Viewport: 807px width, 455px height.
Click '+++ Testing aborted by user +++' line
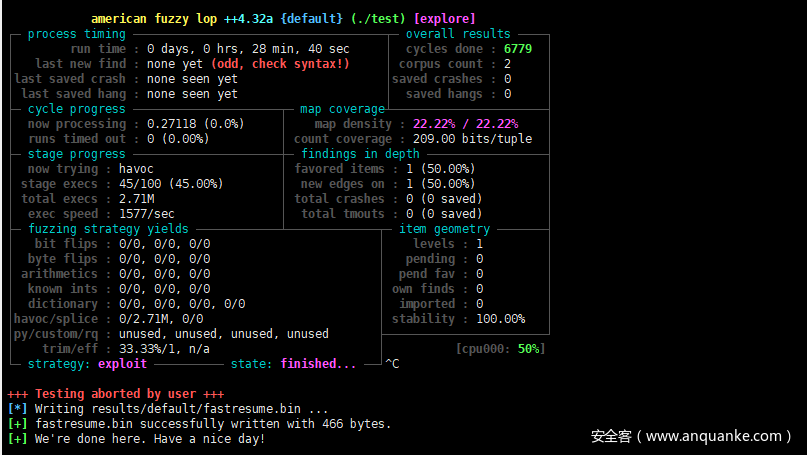[x=116, y=394]
